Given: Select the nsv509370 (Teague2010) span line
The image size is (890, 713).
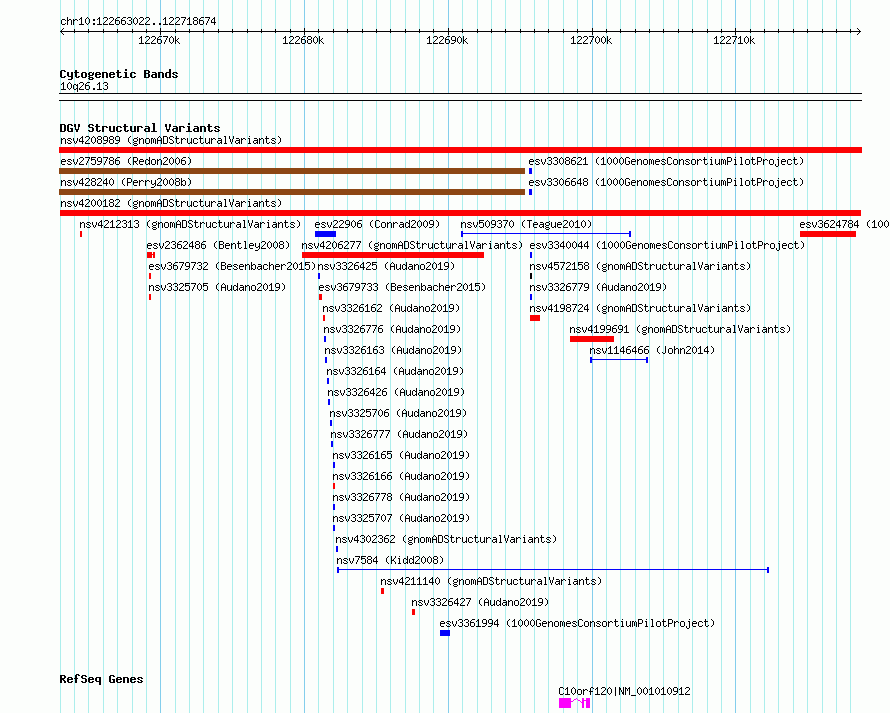Looking at the screenshot, I should click(545, 234).
